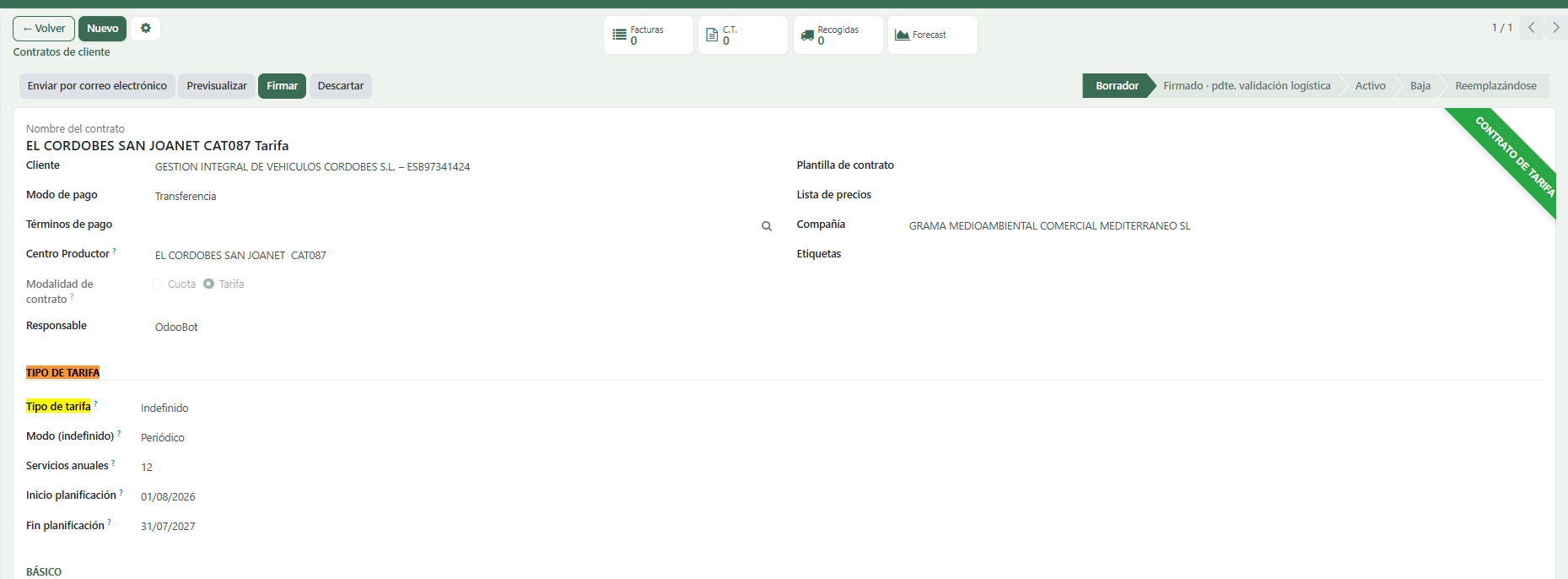Select the Tarifa radio option
This screenshot has height=579, width=1568.
(x=208, y=284)
